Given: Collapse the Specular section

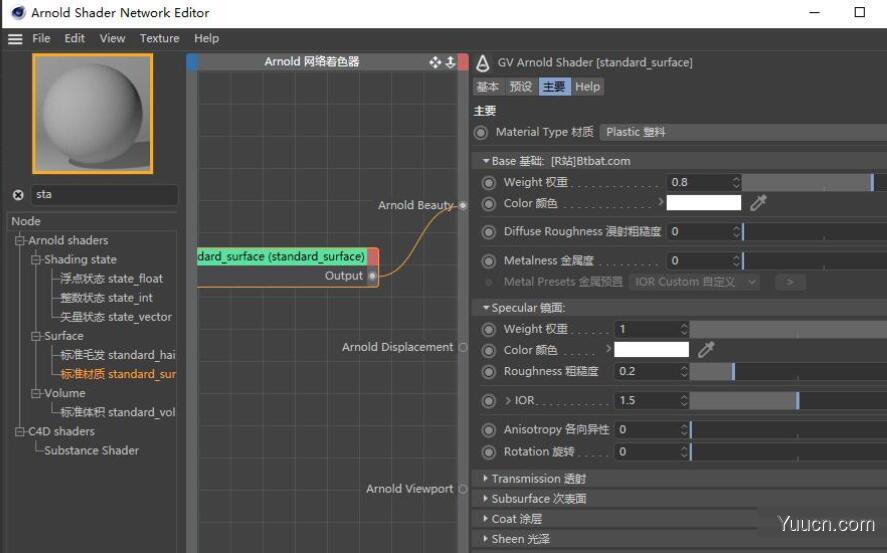Looking at the screenshot, I should [x=485, y=308].
